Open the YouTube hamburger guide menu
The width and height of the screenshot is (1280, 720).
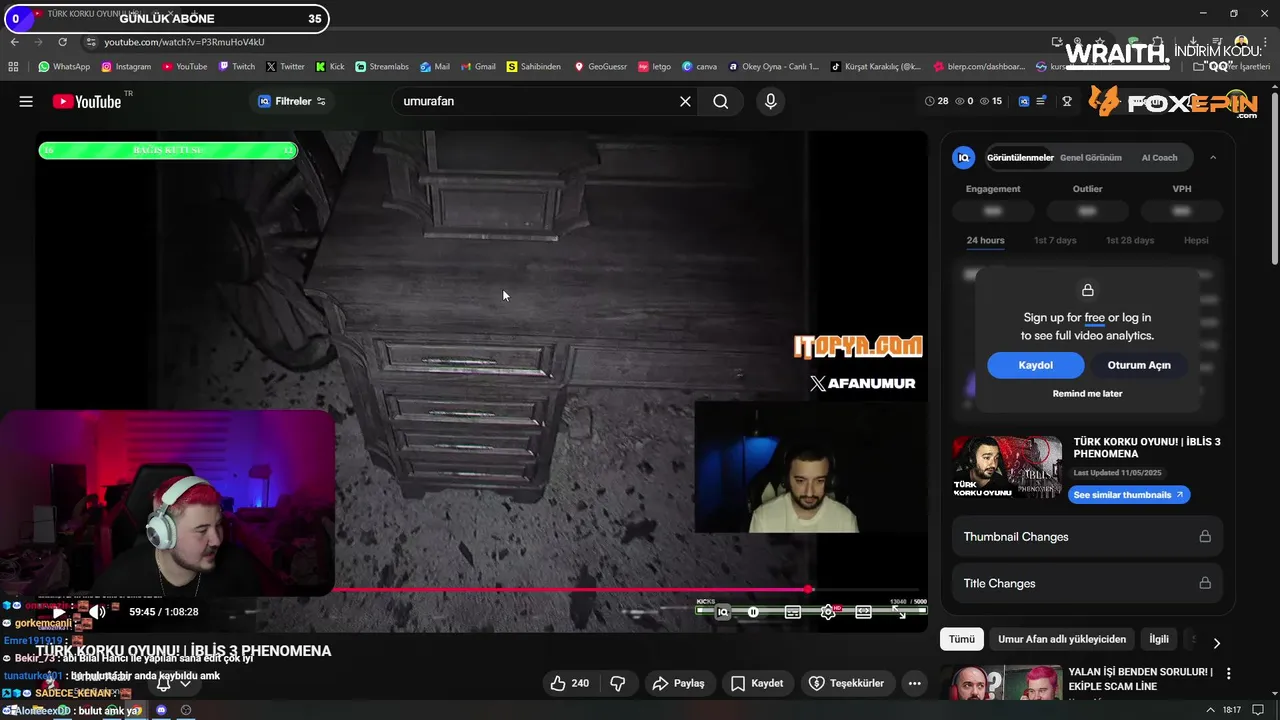[x=26, y=101]
